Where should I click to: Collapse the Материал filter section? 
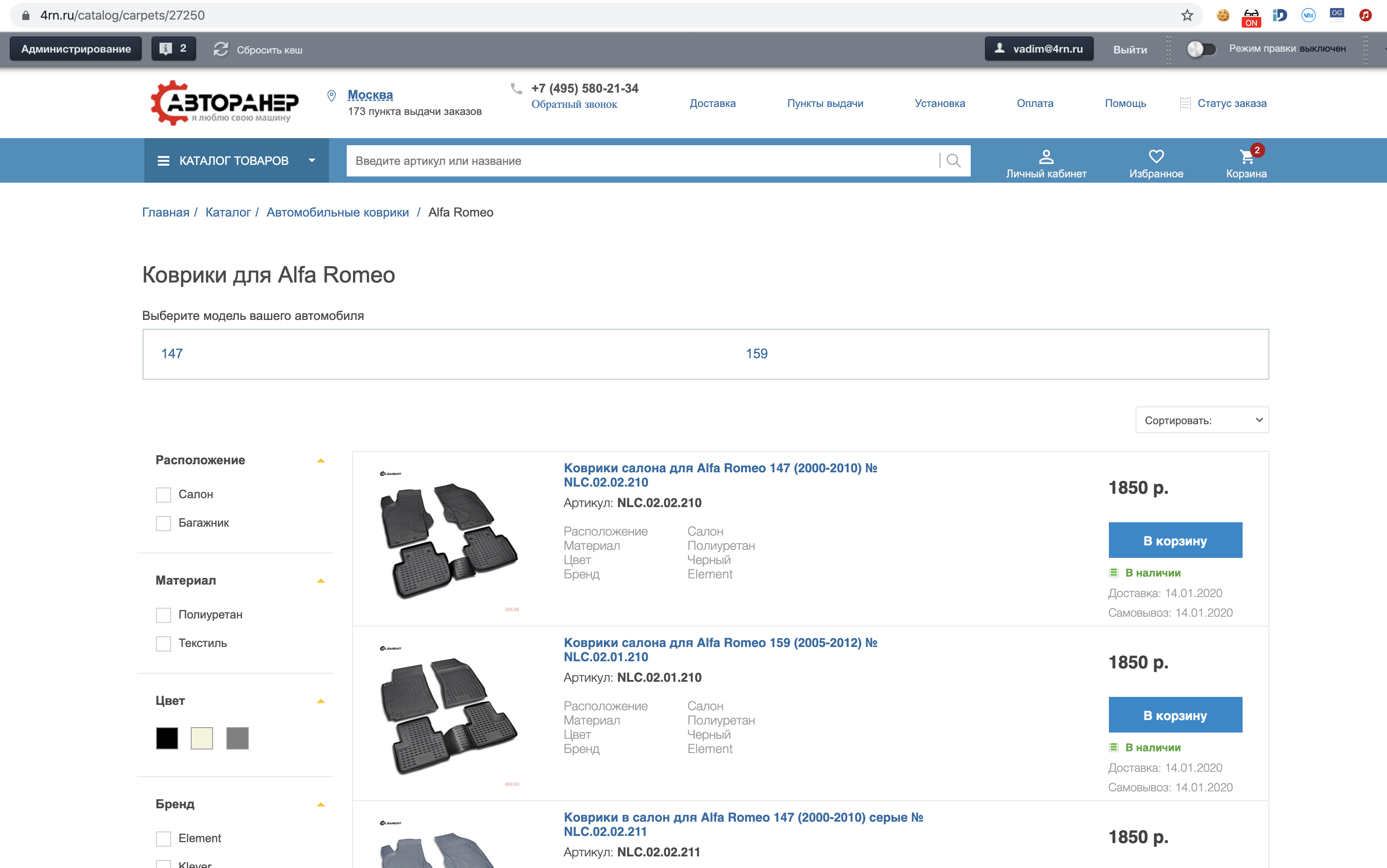[321, 581]
